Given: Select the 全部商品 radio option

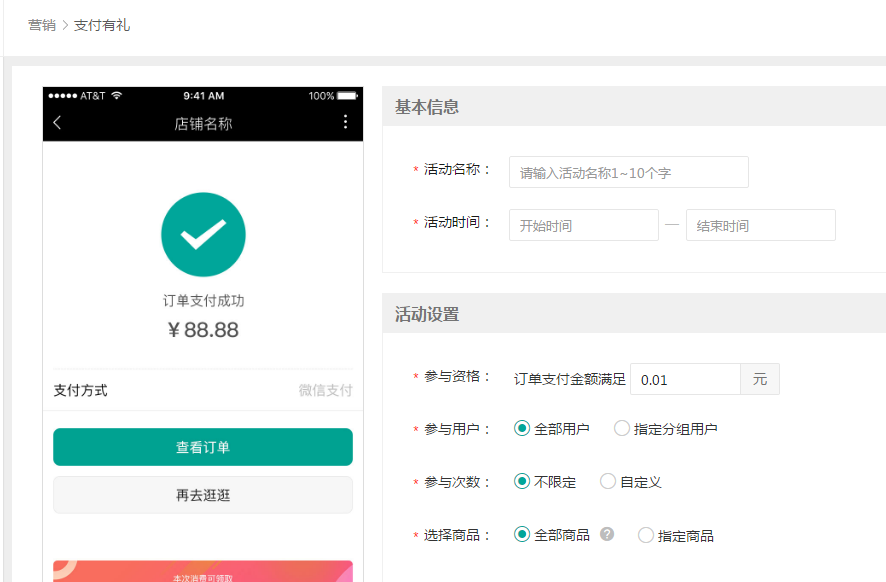Looking at the screenshot, I should click(x=522, y=535).
